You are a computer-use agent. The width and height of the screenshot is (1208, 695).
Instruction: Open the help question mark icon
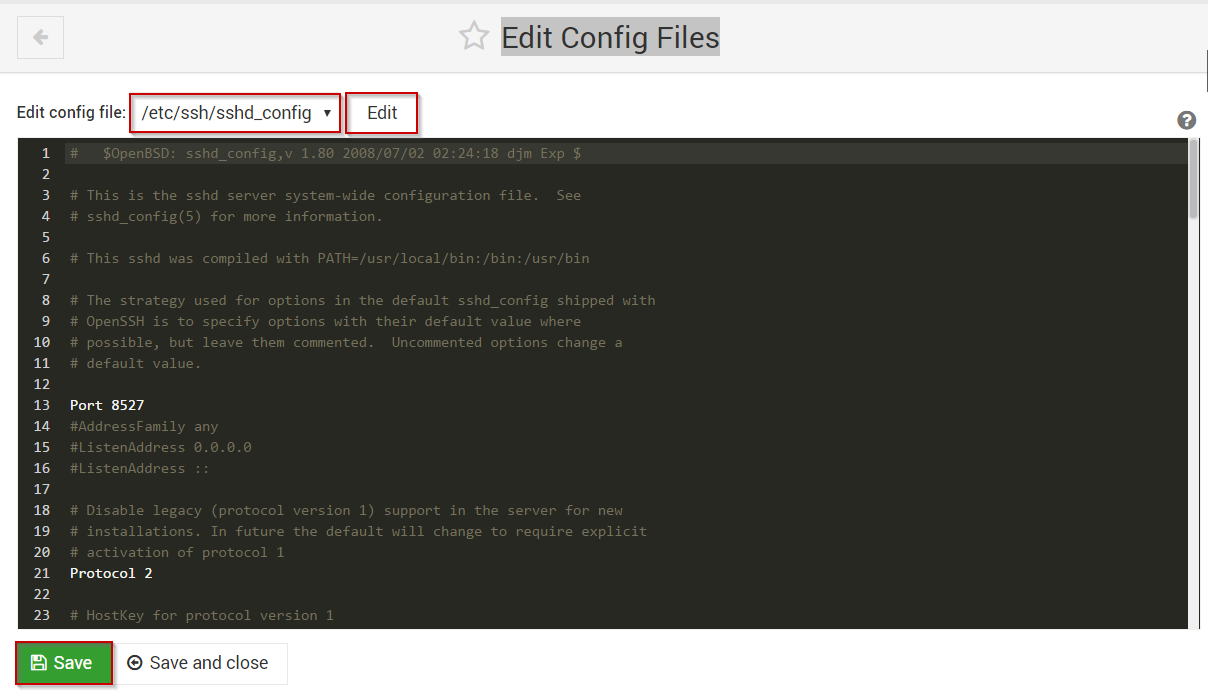(1186, 120)
